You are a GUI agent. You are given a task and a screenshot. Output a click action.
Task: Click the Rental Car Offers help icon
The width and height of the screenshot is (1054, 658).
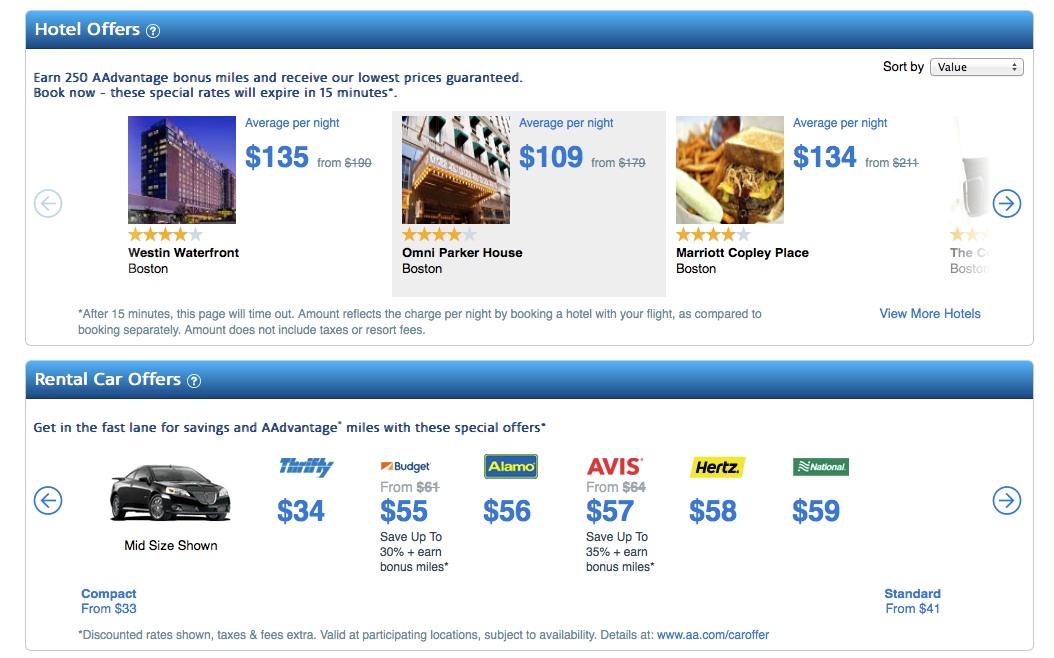click(x=194, y=381)
